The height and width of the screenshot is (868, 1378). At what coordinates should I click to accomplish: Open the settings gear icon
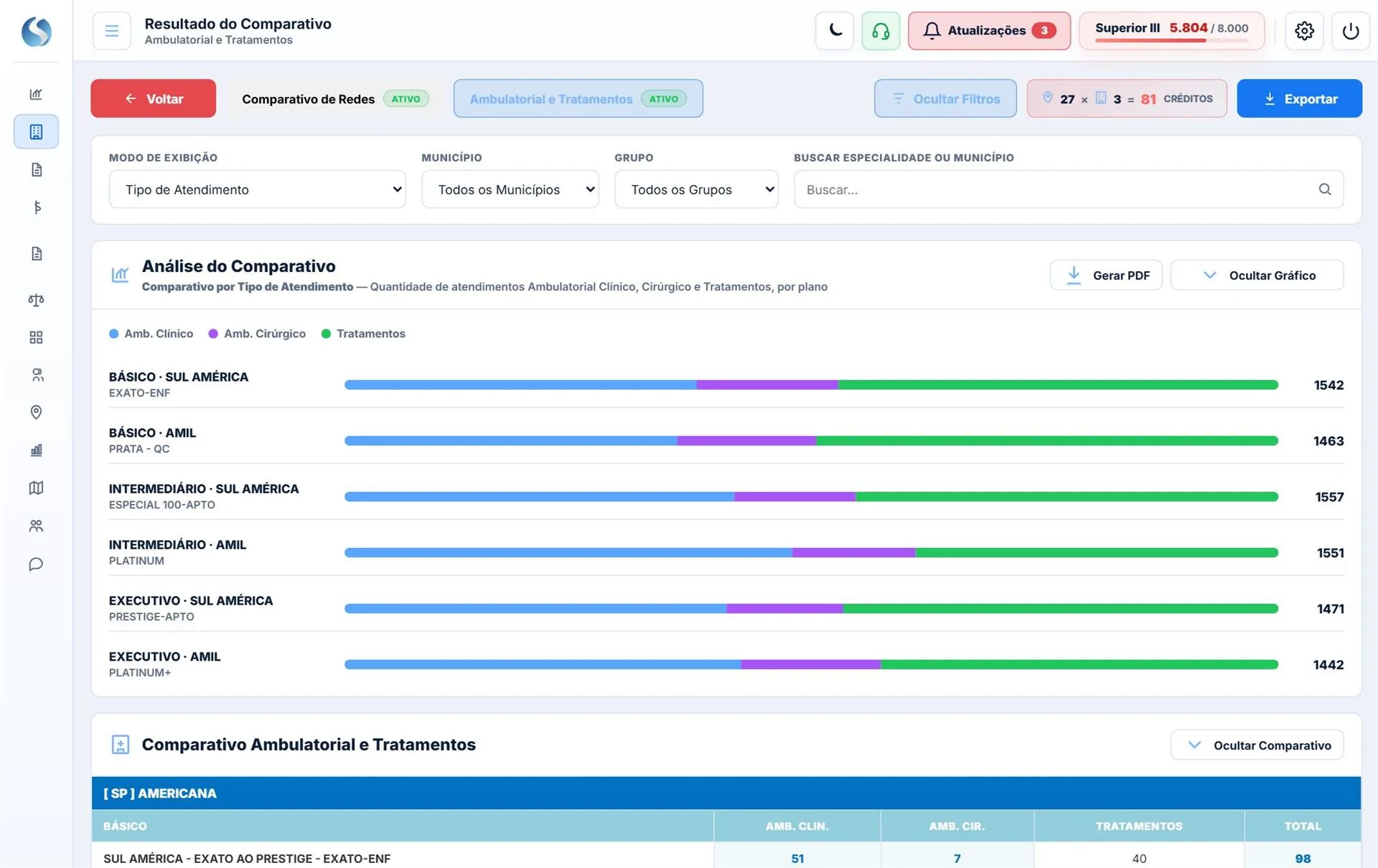[1304, 31]
